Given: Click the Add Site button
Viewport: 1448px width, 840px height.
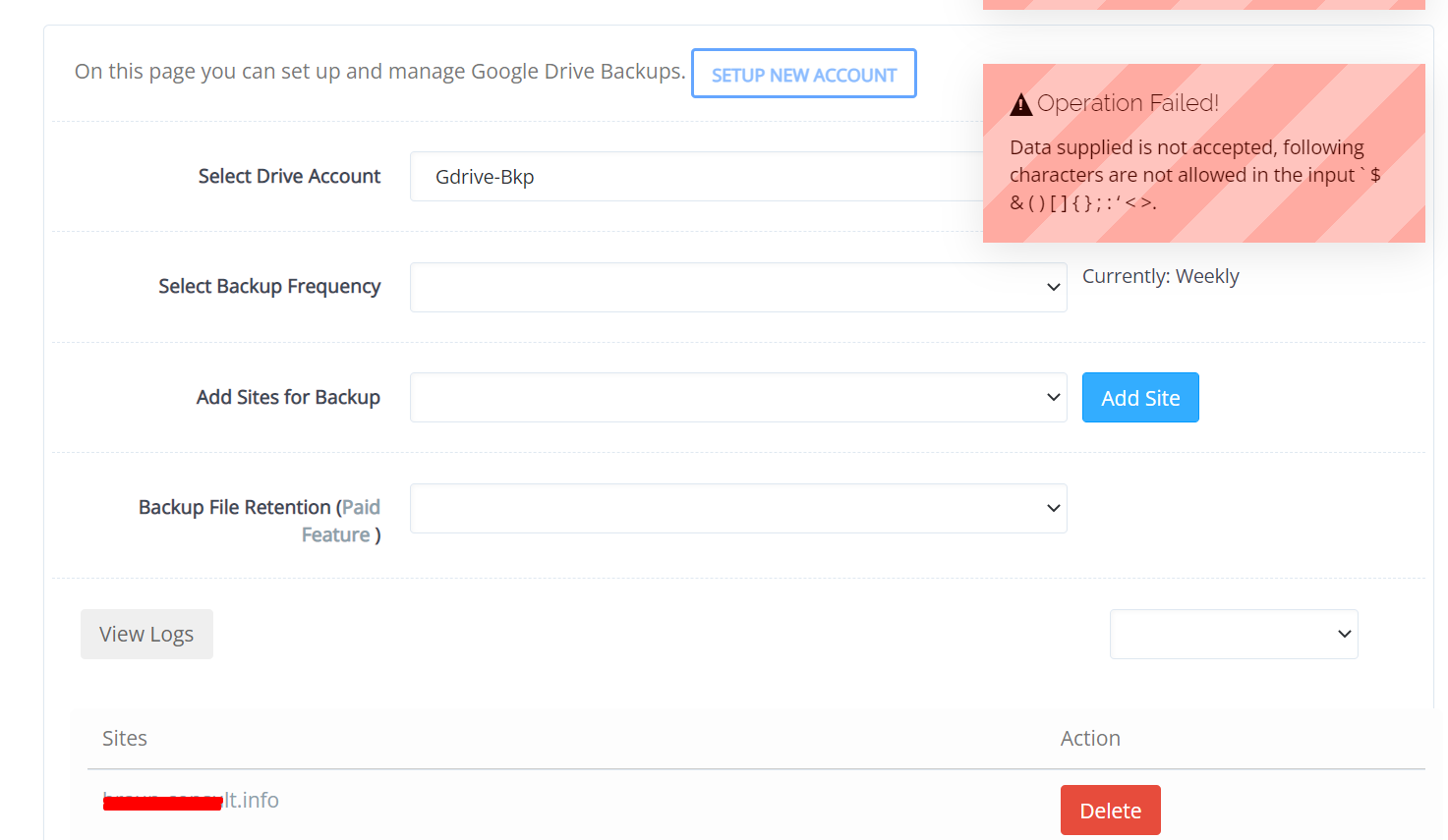Looking at the screenshot, I should [x=1139, y=397].
